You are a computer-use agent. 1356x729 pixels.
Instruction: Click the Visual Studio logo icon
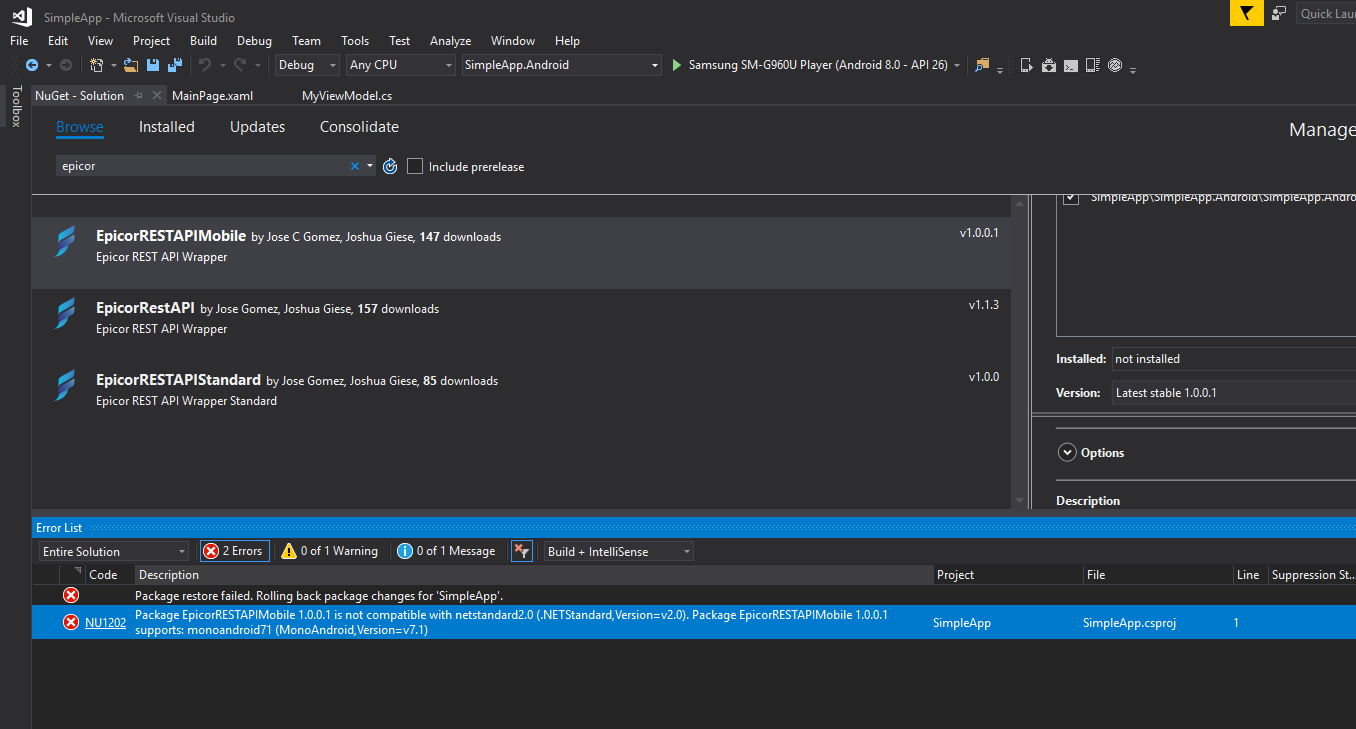pyautogui.click(x=21, y=16)
